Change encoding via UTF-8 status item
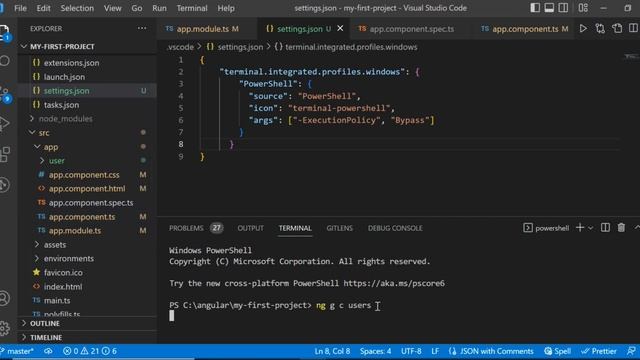This screenshot has width=640, height=360. click(411, 351)
